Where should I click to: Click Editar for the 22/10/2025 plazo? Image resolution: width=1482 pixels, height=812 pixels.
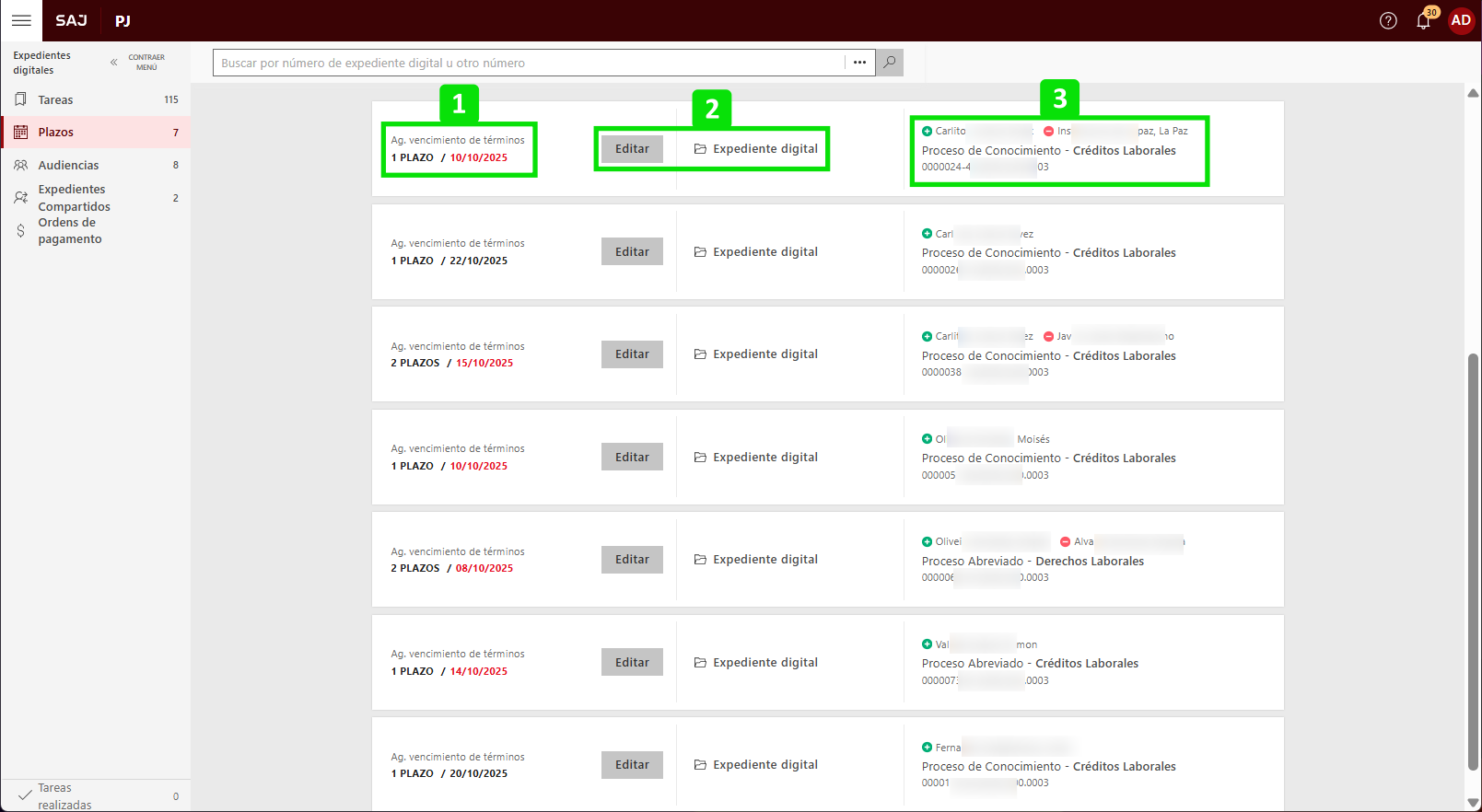(632, 251)
